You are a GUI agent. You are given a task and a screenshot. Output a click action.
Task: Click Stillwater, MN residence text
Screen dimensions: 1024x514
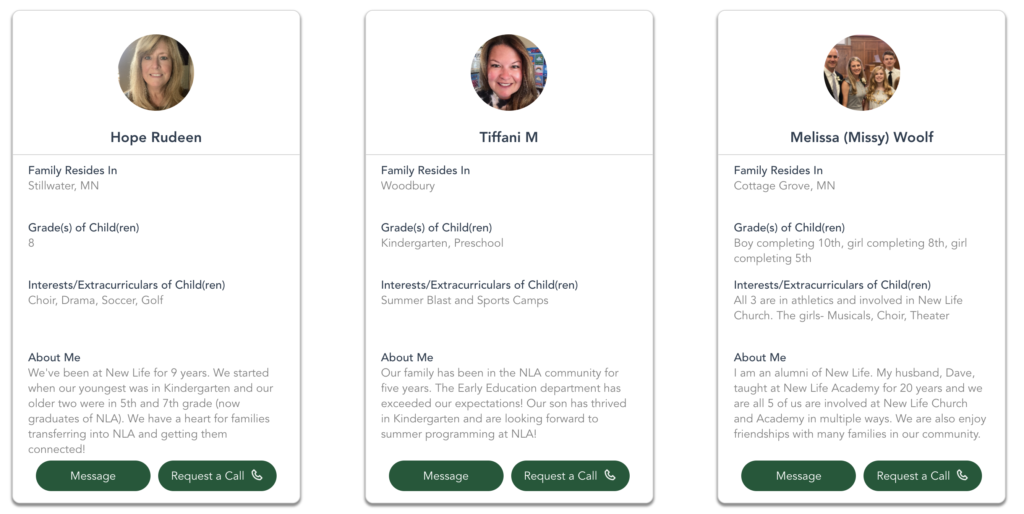click(63, 185)
